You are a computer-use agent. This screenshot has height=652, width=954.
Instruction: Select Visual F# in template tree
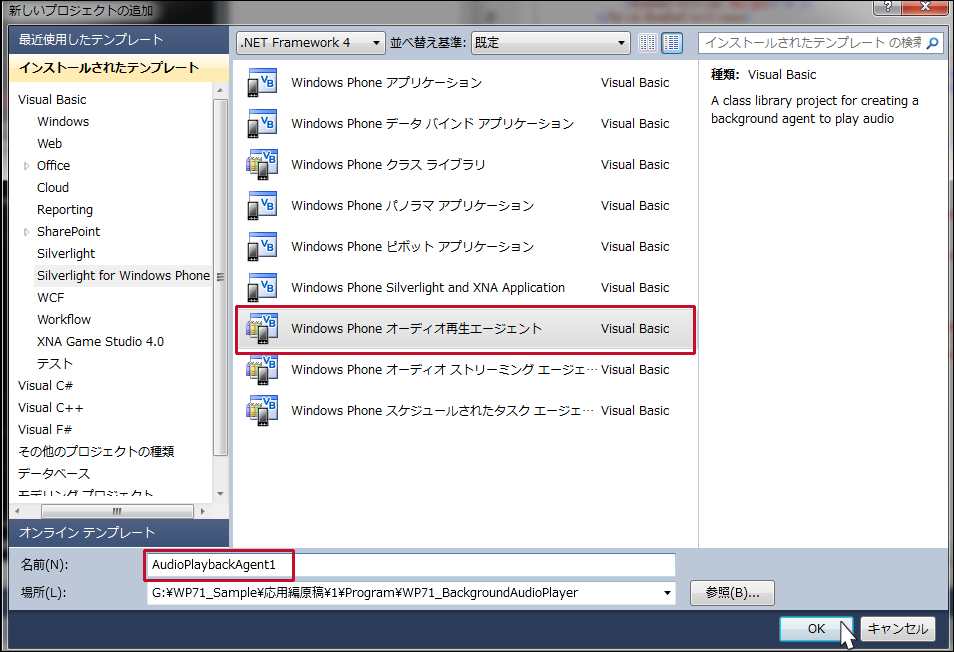pyautogui.click(x=45, y=429)
